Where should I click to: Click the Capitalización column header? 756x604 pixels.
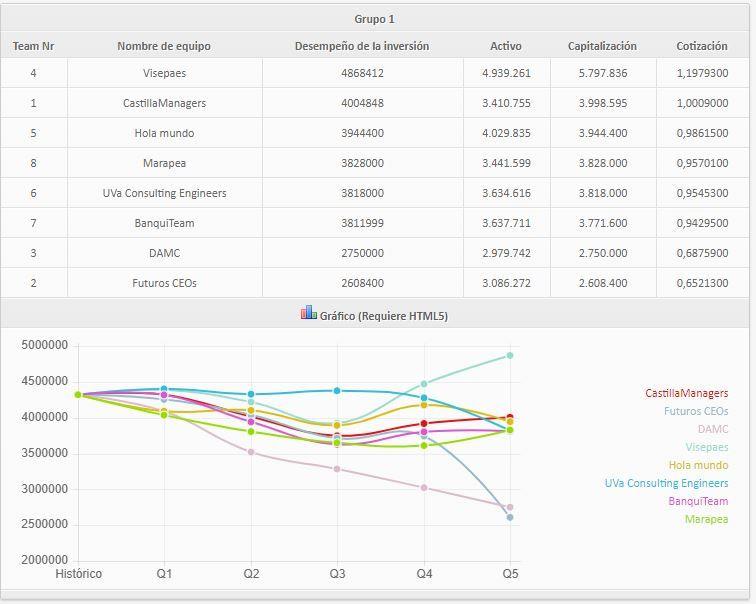602,46
